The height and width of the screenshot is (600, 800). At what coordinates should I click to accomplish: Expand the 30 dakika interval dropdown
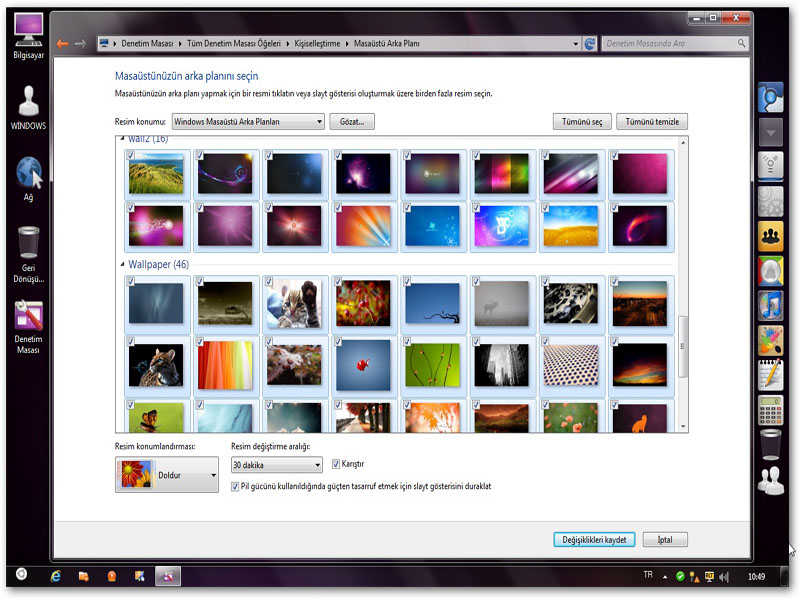tap(277, 465)
